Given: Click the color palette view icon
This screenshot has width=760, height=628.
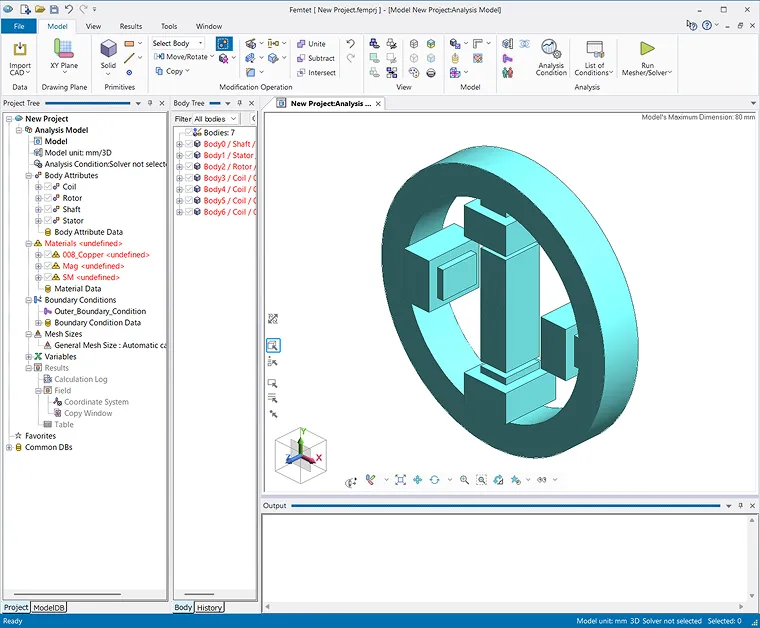Looking at the screenshot, I should (413, 73).
